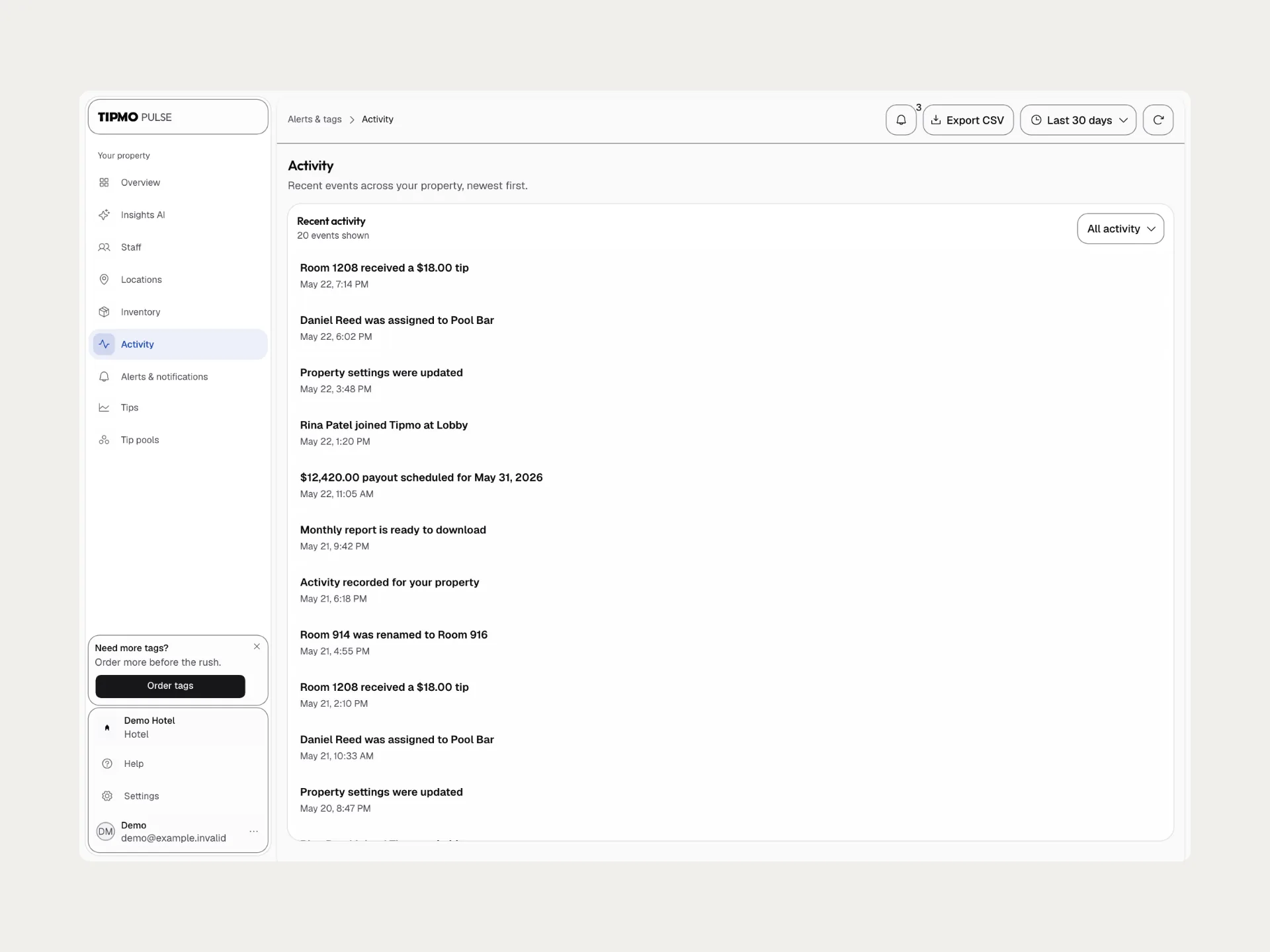Open Activity recorded for your property event
This screenshot has width=1270, height=952.
click(730, 590)
